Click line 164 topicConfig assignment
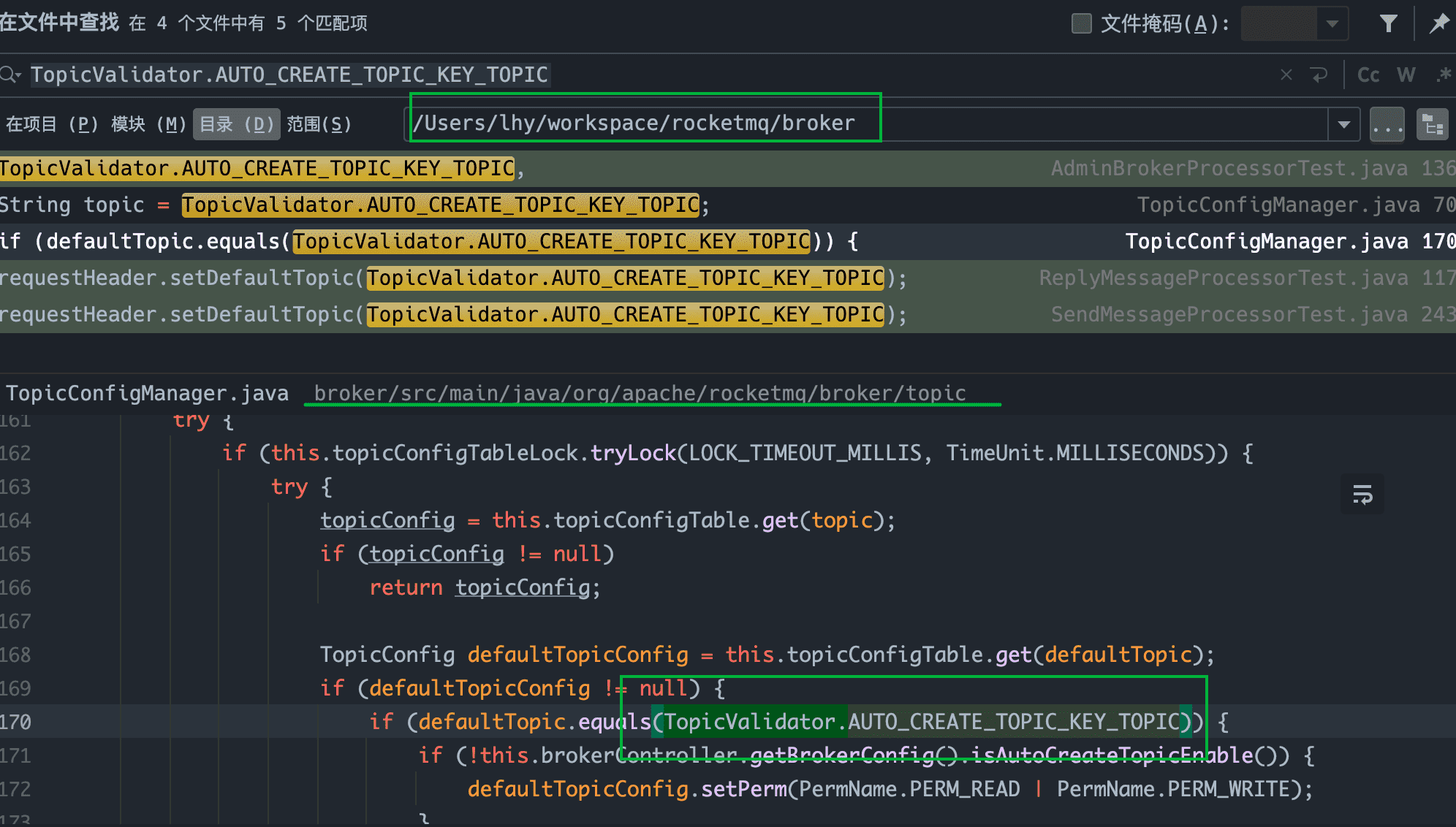The image size is (1456, 827). point(608,520)
